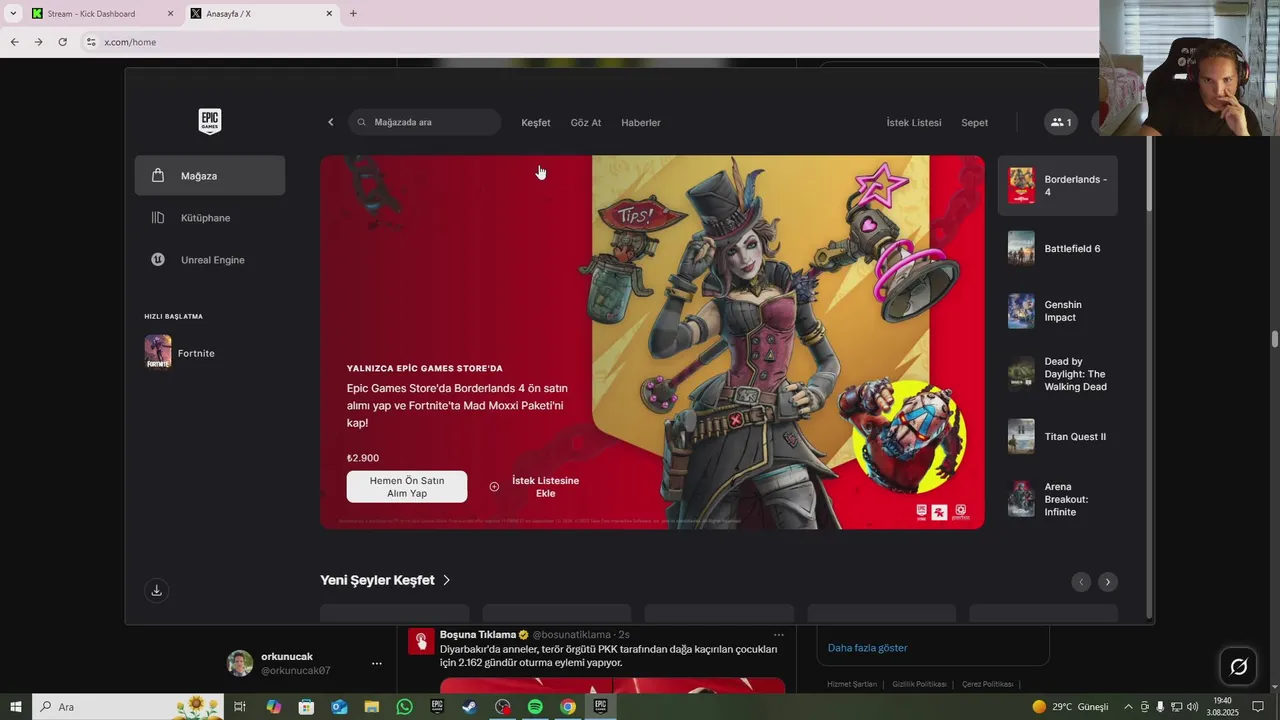Image resolution: width=1280 pixels, height=720 pixels.
Task: Click the browser page scrollbar thumb
Action: pyautogui.click(x=1275, y=339)
